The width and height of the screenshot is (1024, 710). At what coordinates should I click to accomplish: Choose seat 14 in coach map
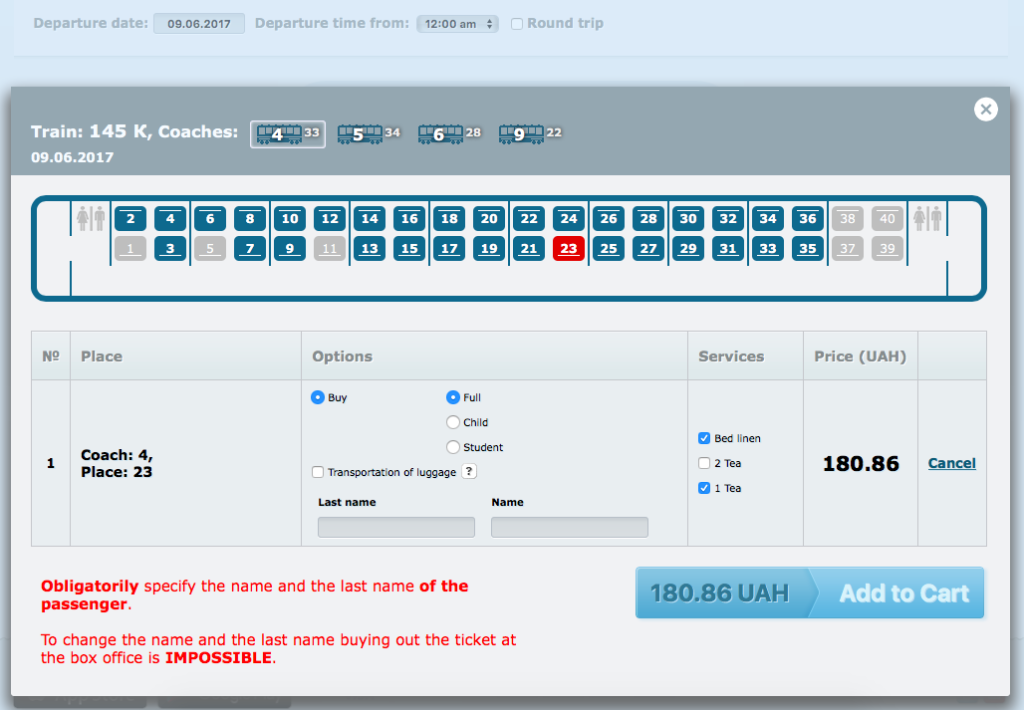370,219
